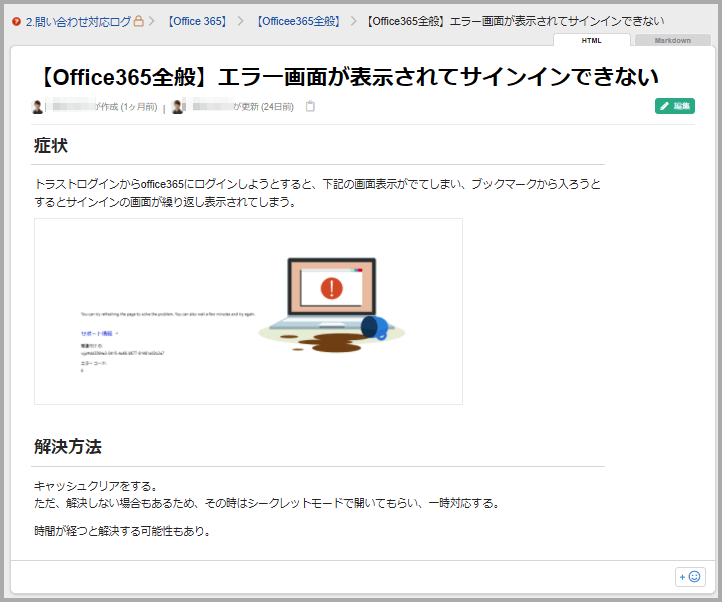
Task: Open the error screen screenshot image
Action: coord(249,312)
